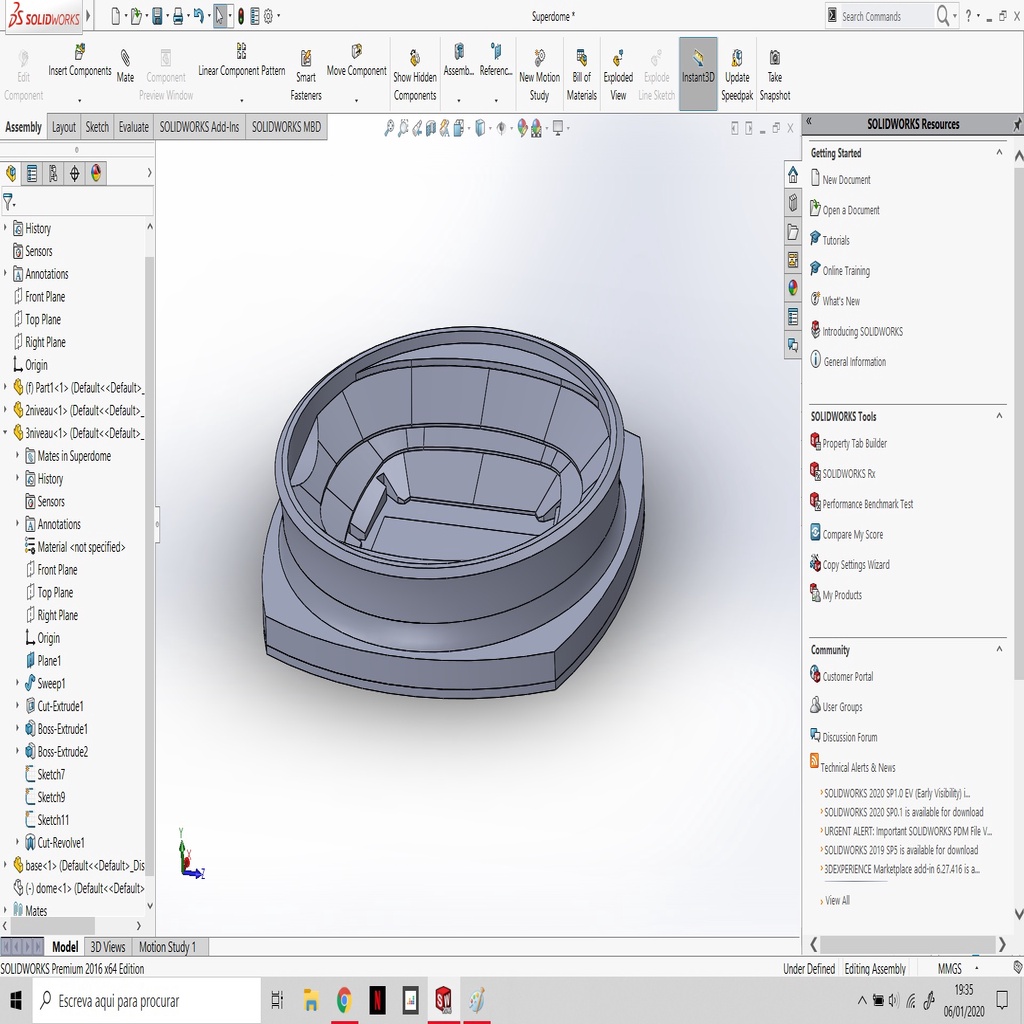This screenshot has width=1024, height=1024.
Task: Switch to the Sketch tab
Action: pos(97,127)
